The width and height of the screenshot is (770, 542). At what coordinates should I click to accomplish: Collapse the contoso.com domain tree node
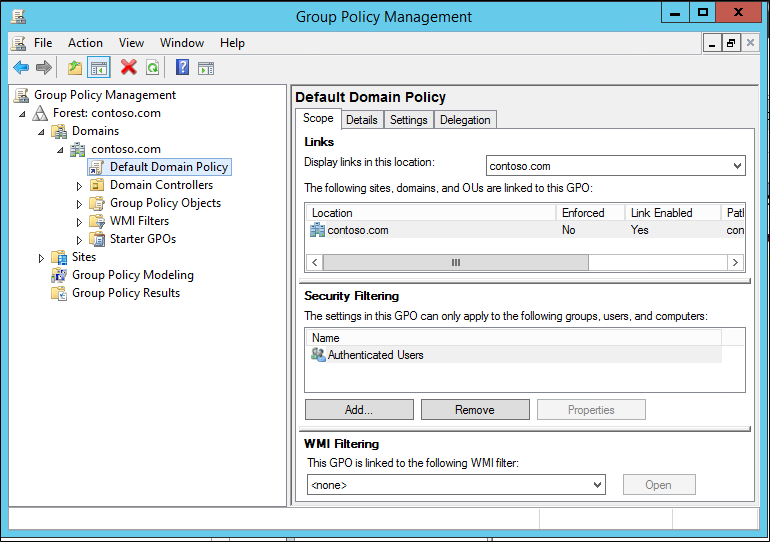pos(60,150)
